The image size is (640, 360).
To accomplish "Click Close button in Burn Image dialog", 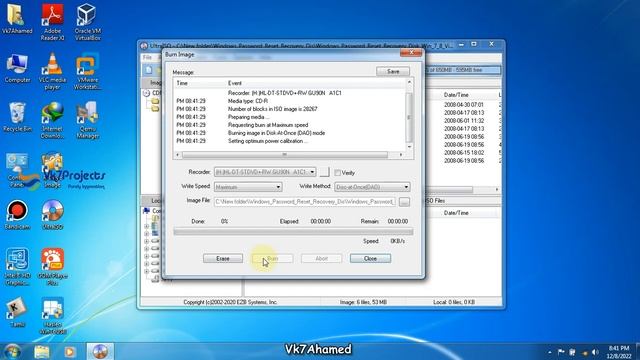I will tap(370, 258).
